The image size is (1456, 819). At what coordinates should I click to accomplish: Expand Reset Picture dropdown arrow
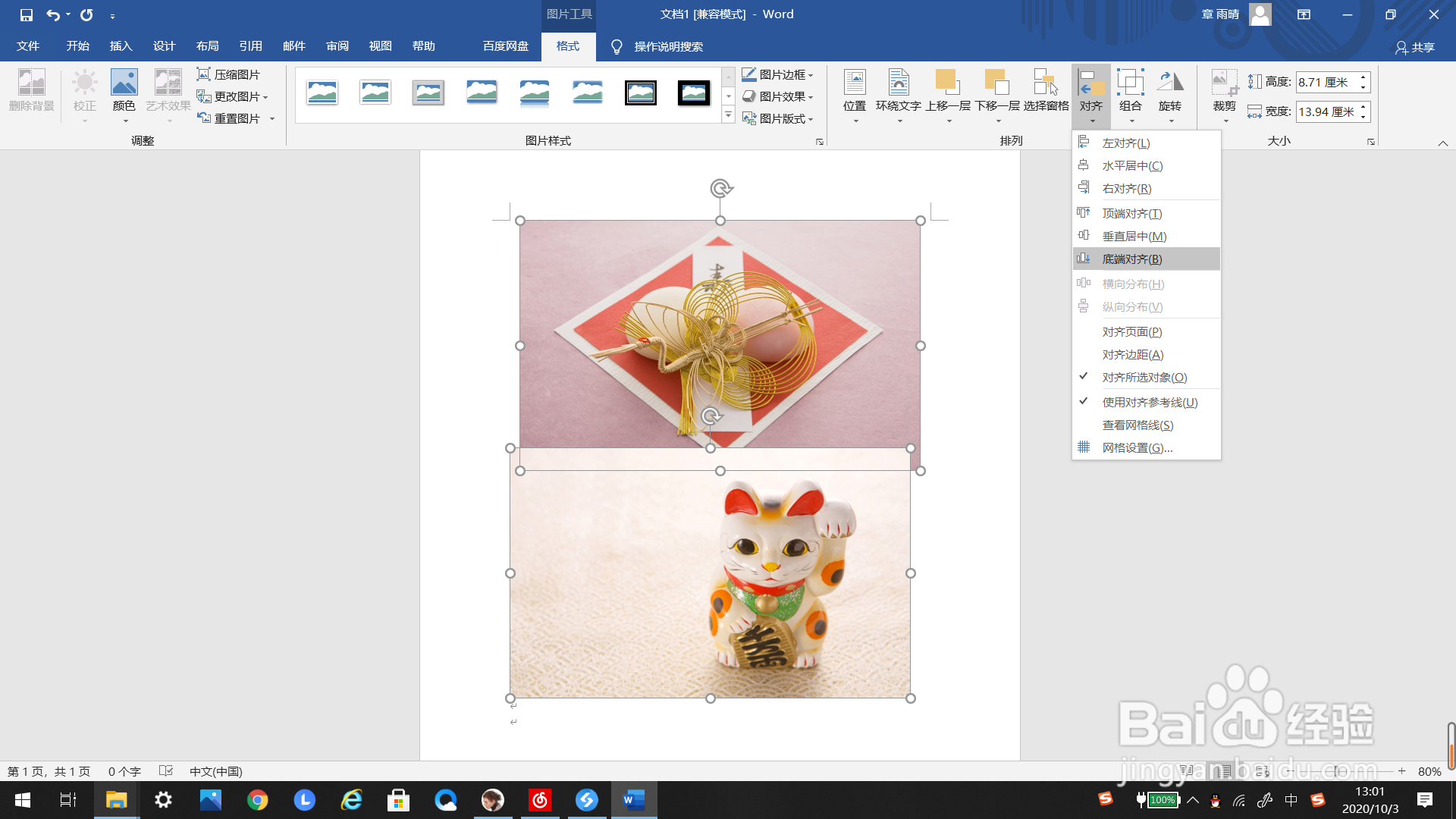tap(272, 118)
